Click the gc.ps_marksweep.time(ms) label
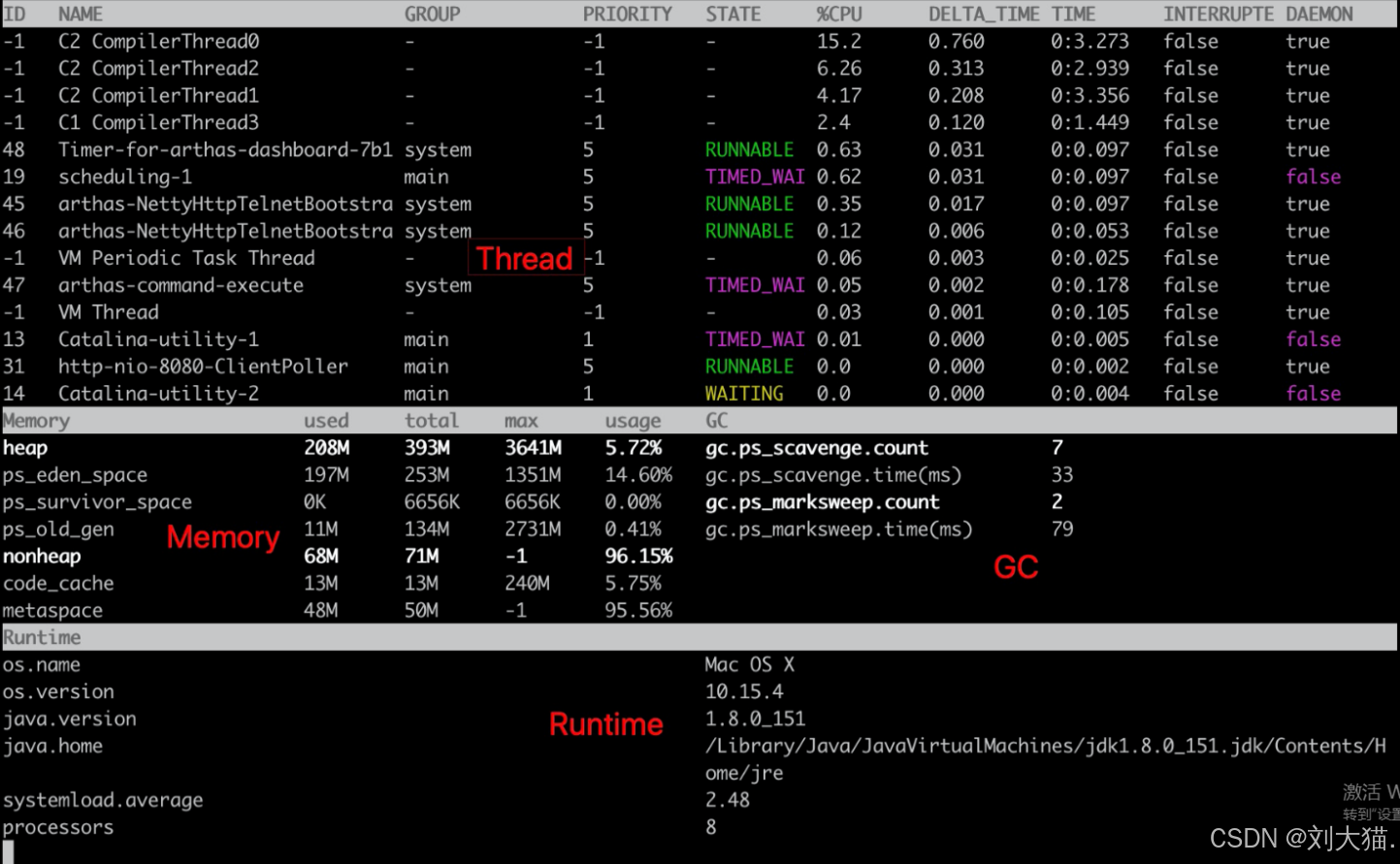The image size is (1400, 864). [x=839, y=529]
